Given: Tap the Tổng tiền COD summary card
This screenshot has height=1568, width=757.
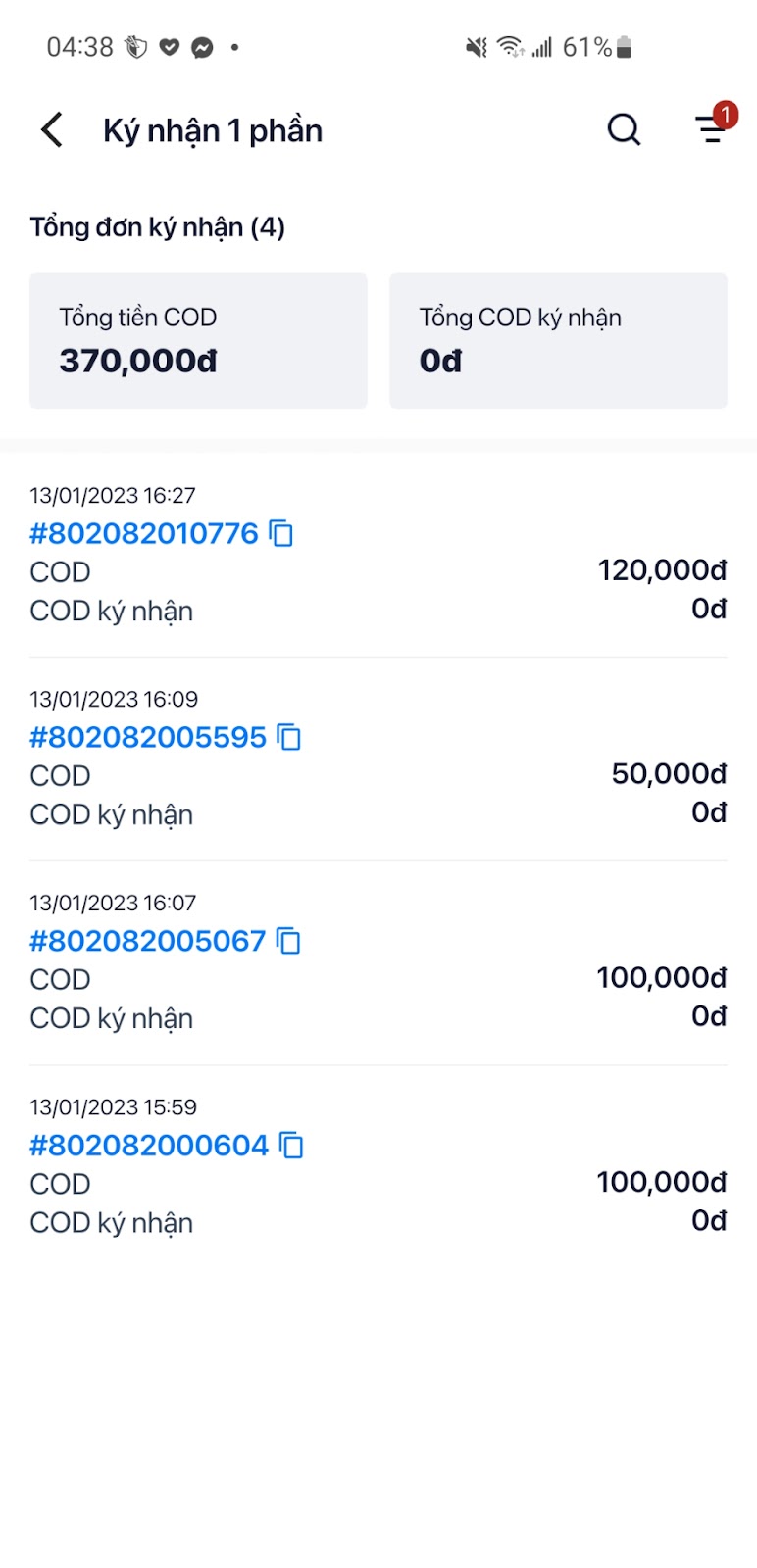Looking at the screenshot, I should (198, 340).
